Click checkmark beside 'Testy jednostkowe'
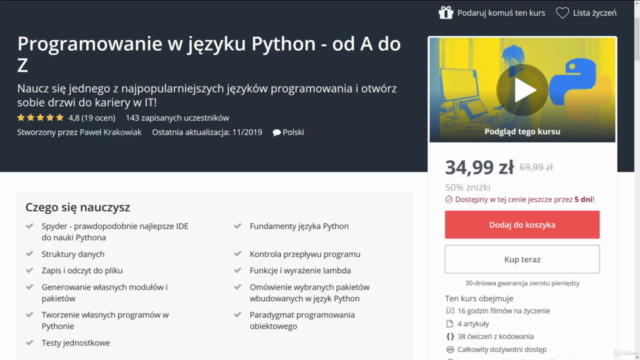640x360 pixels. click(29, 342)
